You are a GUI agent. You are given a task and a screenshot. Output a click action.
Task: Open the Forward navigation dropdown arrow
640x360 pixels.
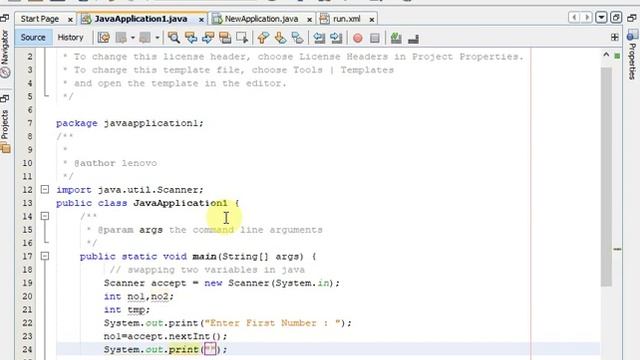(x=157, y=38)
